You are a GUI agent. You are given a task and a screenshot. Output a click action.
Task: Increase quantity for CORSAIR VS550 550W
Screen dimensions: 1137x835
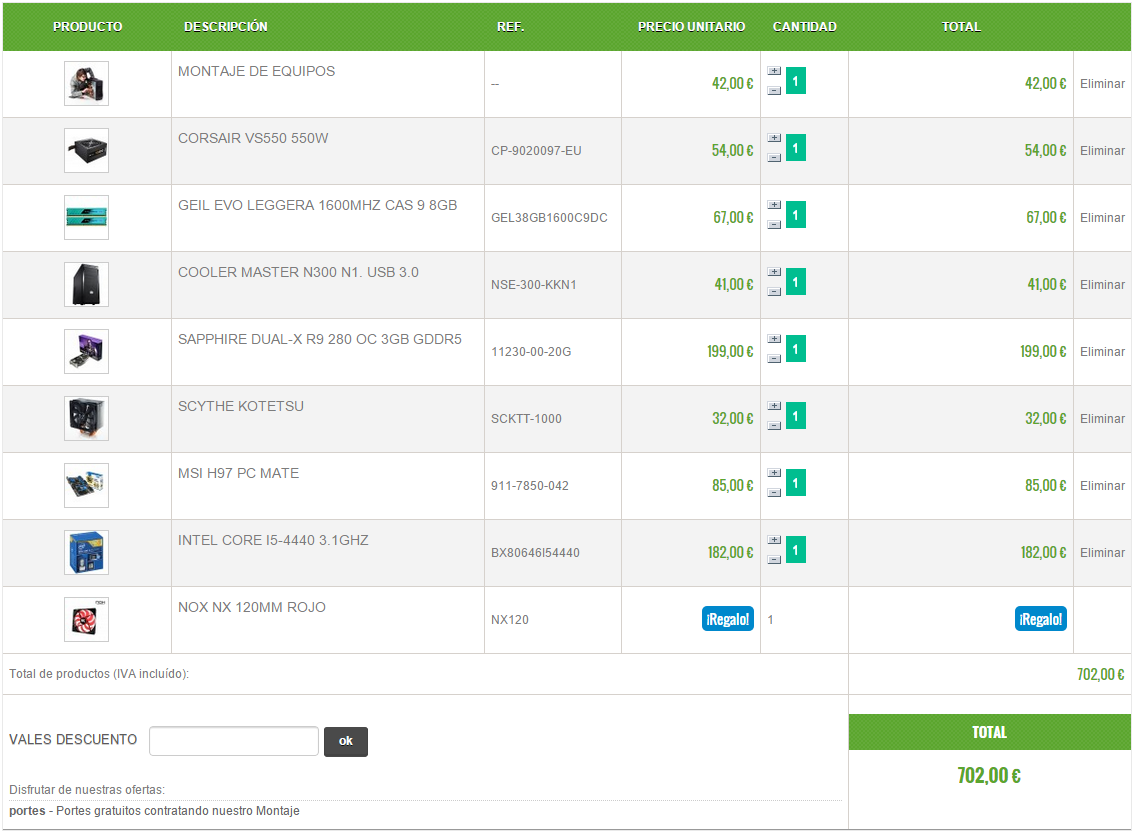pos(774,138)
